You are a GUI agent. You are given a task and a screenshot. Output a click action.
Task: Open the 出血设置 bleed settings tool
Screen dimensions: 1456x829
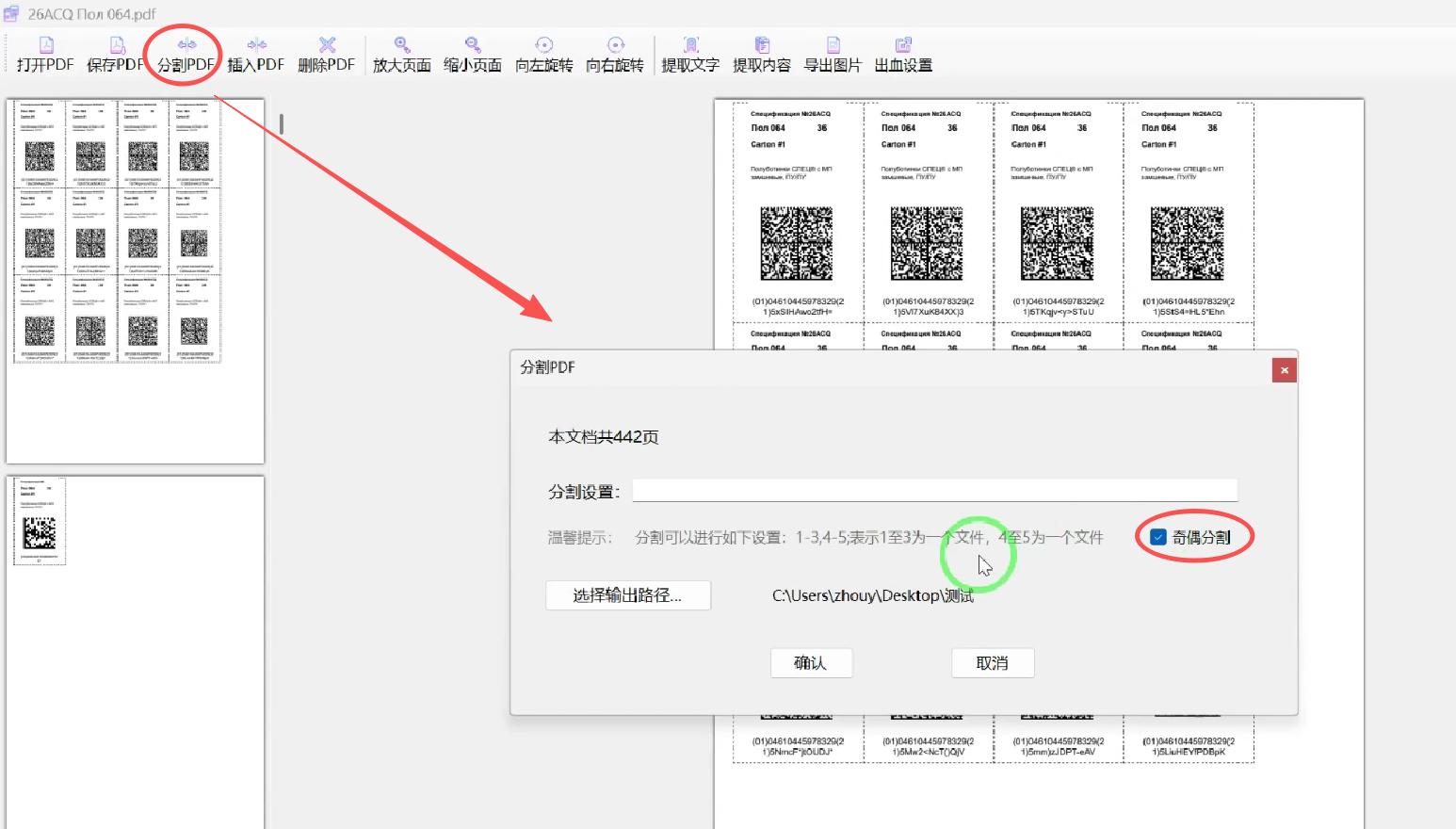coord(902,54)
